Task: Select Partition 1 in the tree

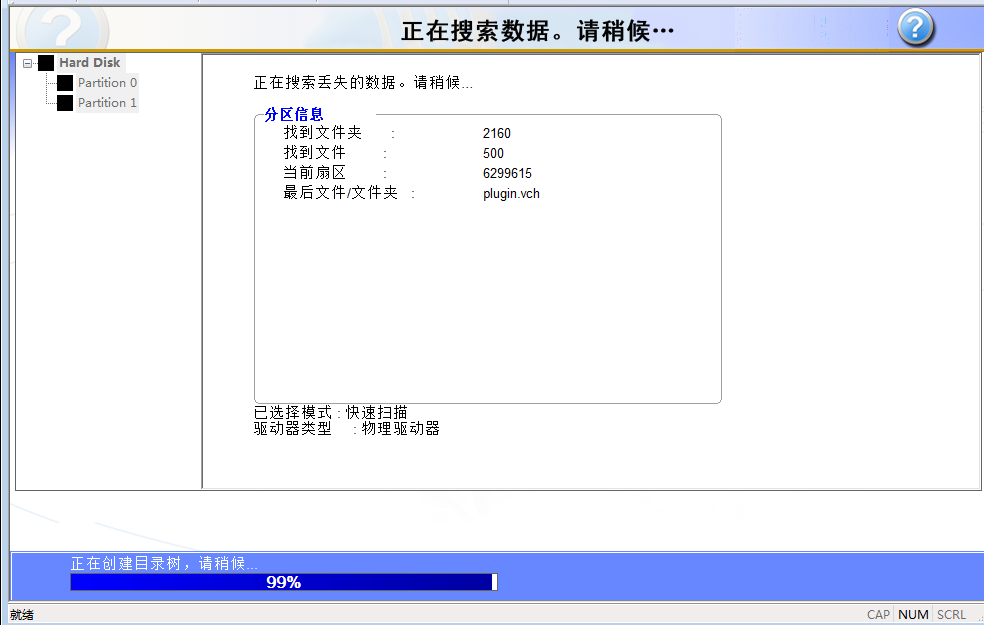Action: [107, 103]
